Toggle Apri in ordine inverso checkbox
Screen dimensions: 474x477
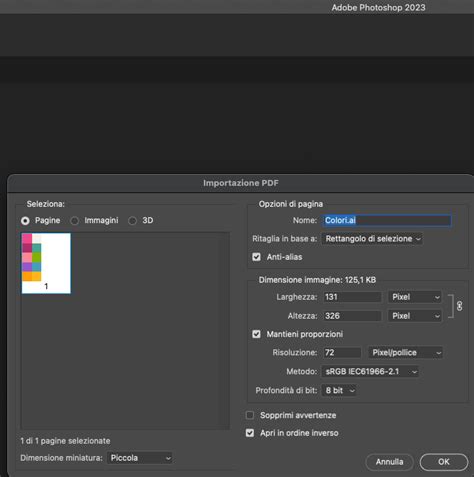click(250, 433)
